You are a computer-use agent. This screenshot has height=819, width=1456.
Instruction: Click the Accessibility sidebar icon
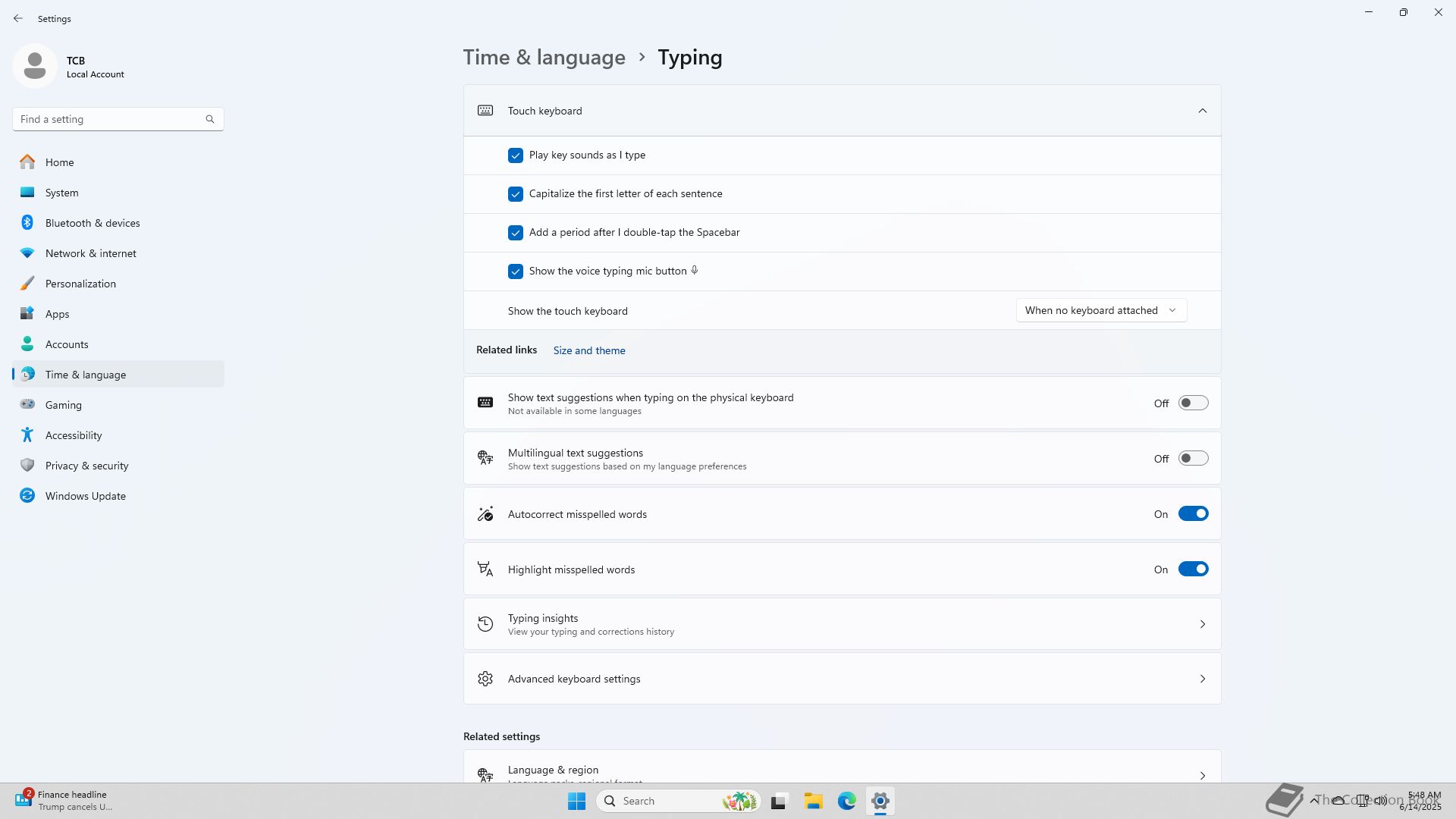point(27,435)
